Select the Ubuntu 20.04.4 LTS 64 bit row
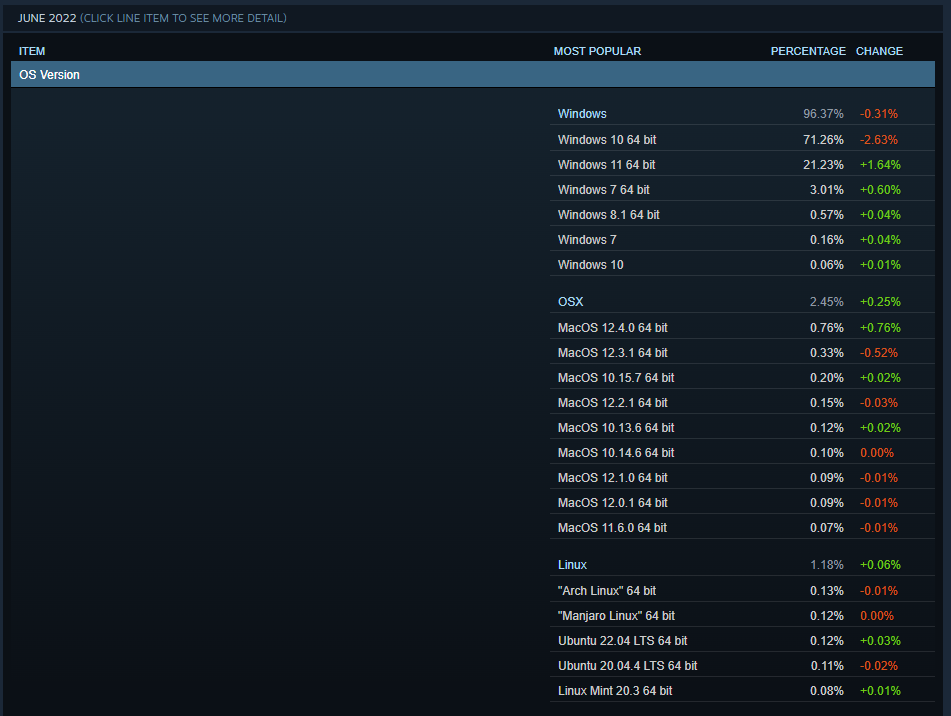 tap(742, 666)
